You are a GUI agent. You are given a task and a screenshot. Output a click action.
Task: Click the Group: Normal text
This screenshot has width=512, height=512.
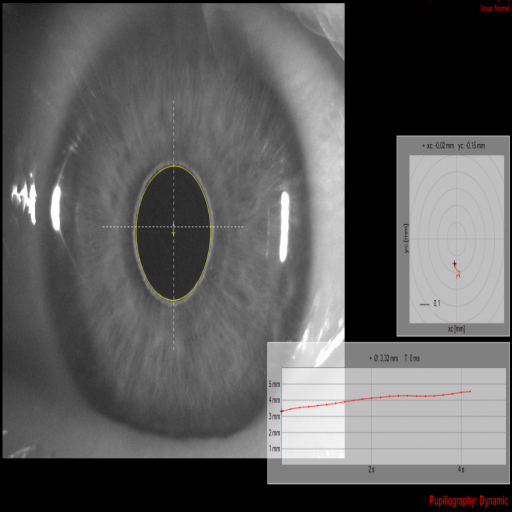click(494, 8)
